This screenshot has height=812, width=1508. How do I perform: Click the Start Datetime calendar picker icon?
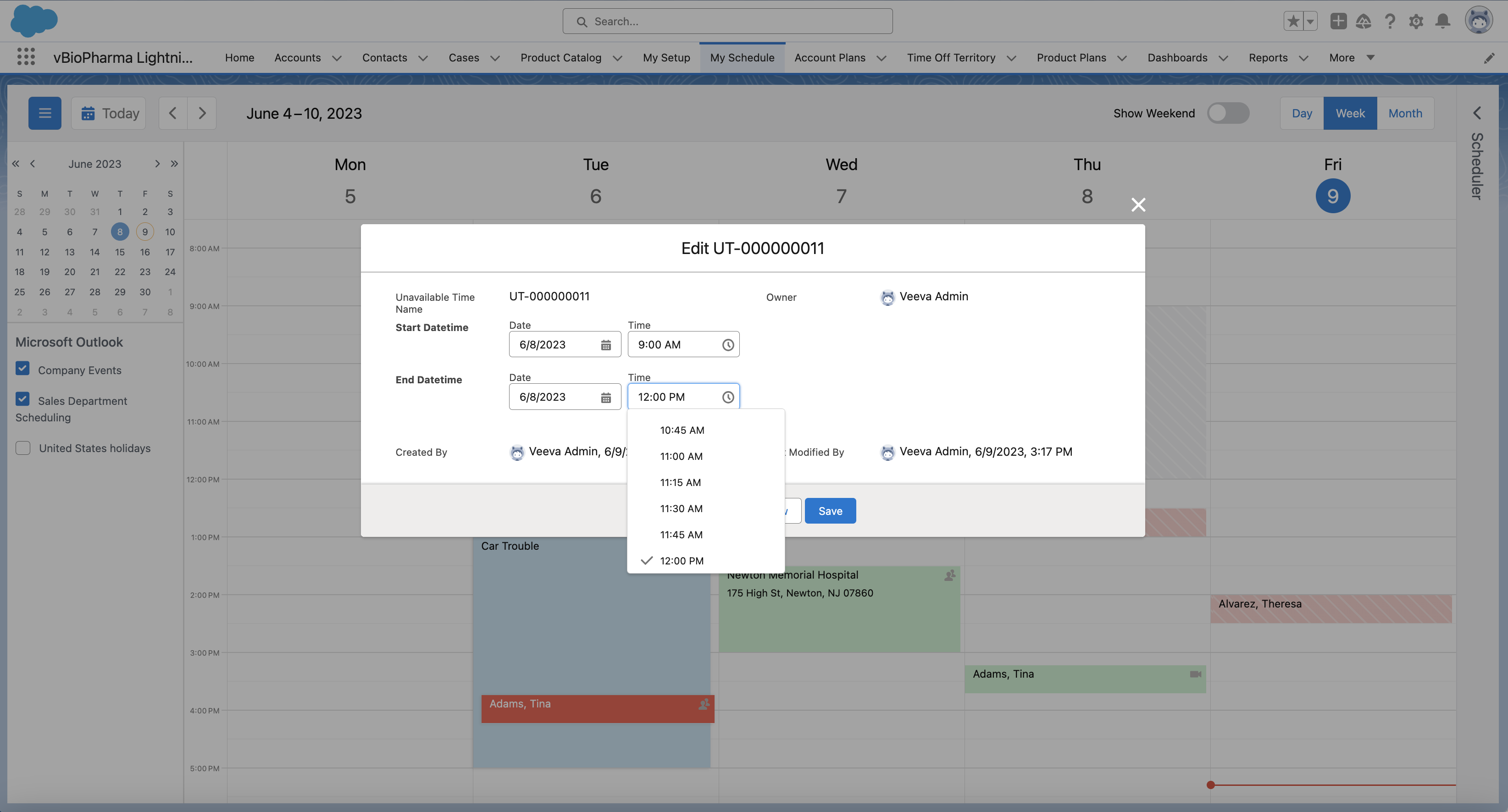click(x=606, y=345)
